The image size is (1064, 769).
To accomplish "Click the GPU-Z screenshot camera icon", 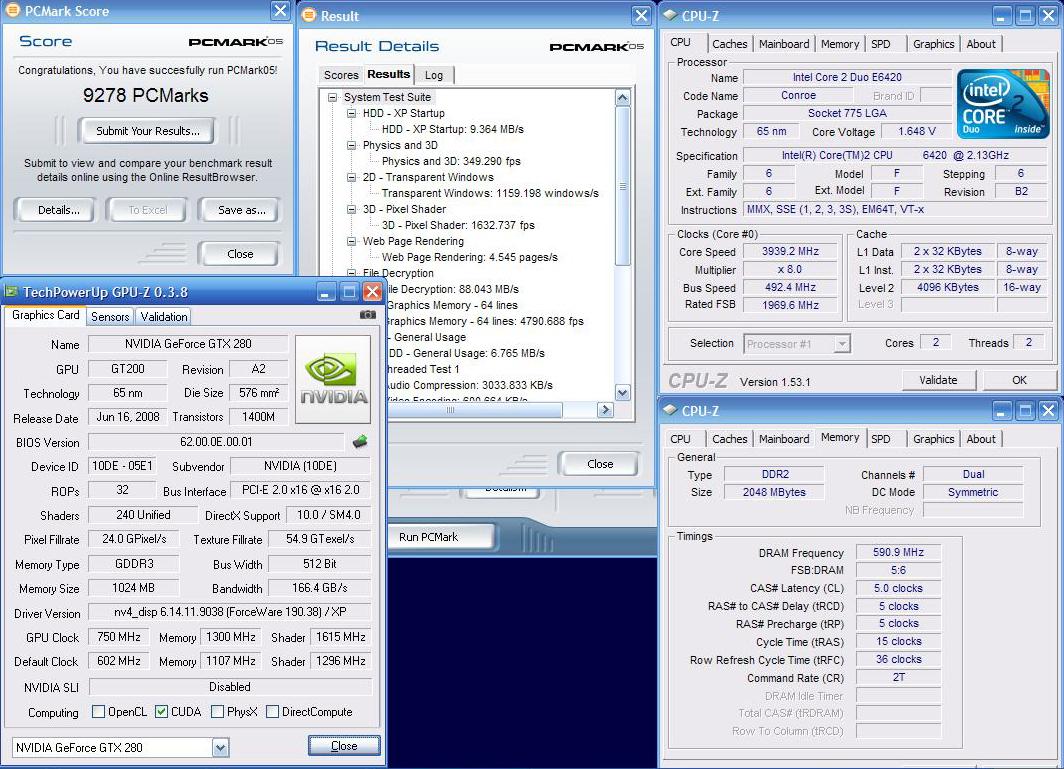I will click(367, 315).
